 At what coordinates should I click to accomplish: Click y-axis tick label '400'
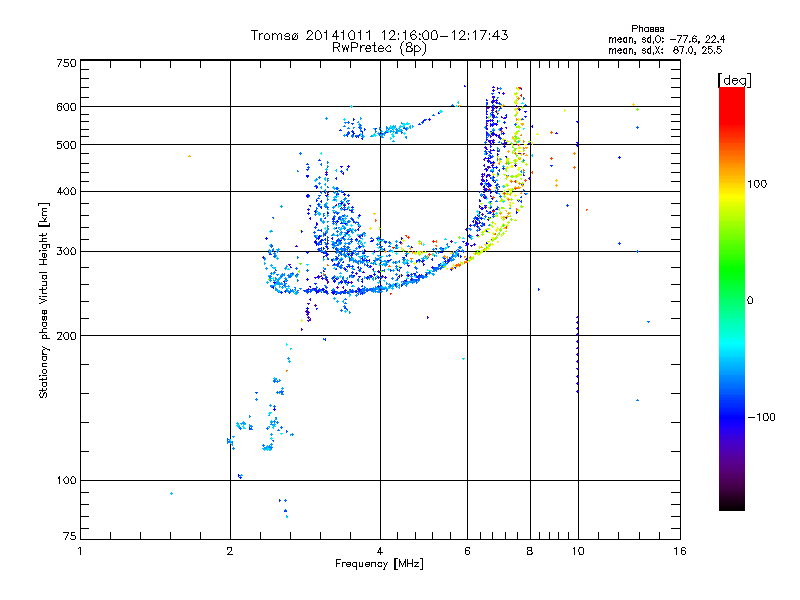pos(66,192)
